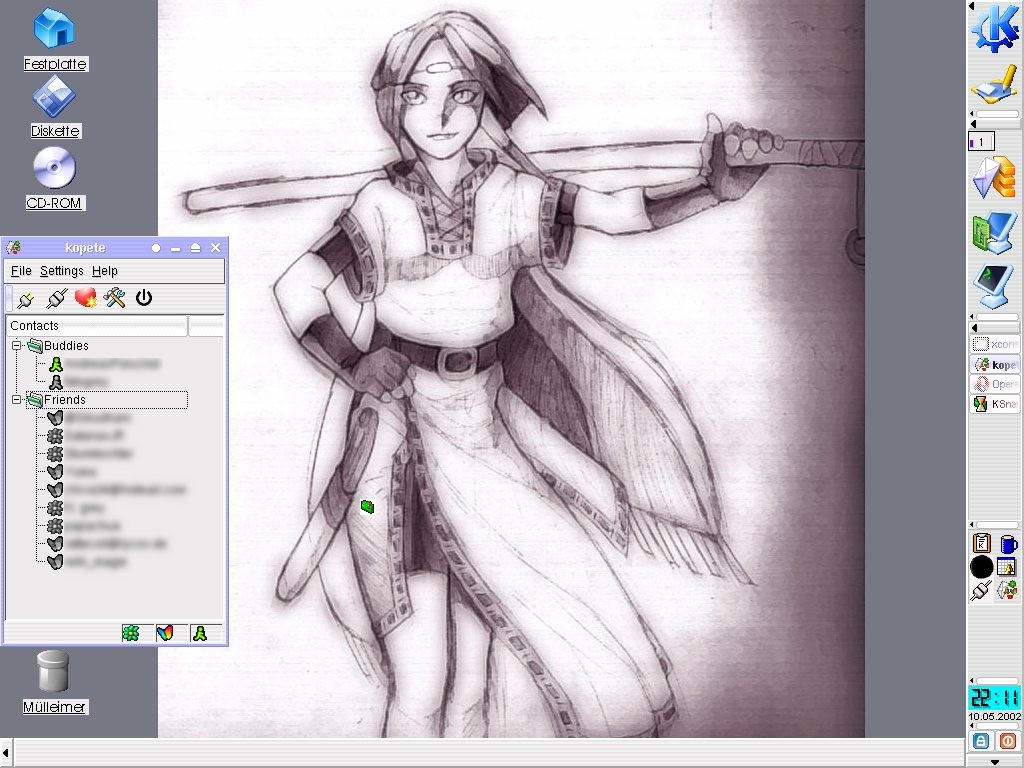Click the power icon in Kopete toolbar

click(x=144, y=298)
